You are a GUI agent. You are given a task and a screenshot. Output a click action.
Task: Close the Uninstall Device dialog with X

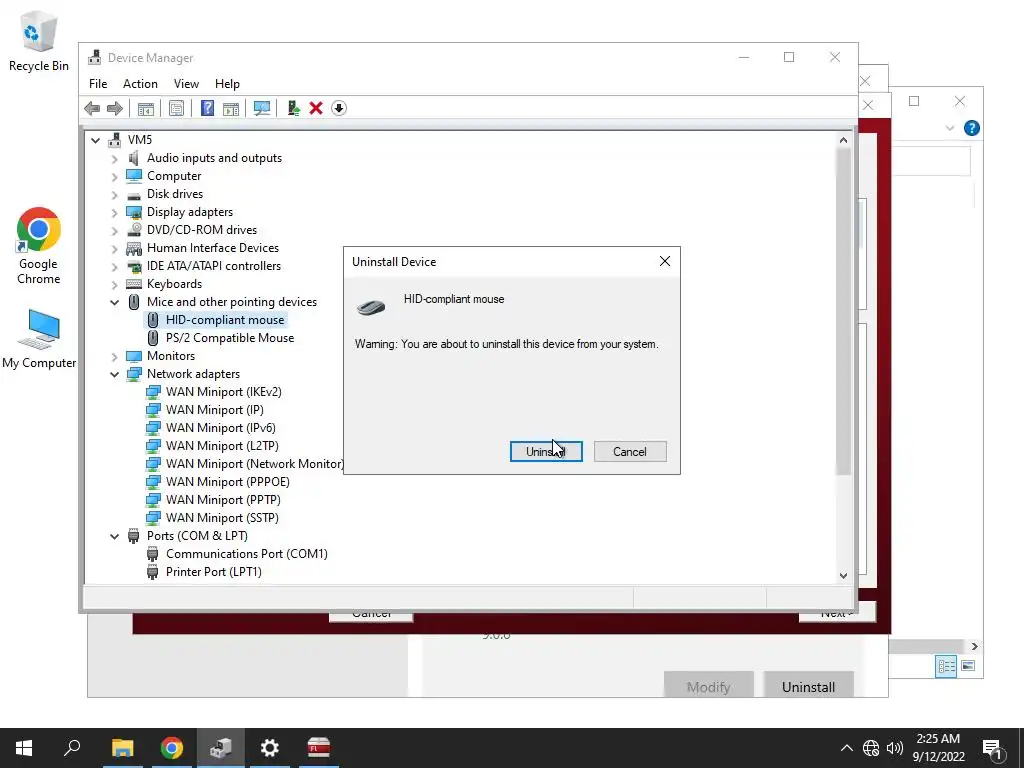tap(665, 261)
